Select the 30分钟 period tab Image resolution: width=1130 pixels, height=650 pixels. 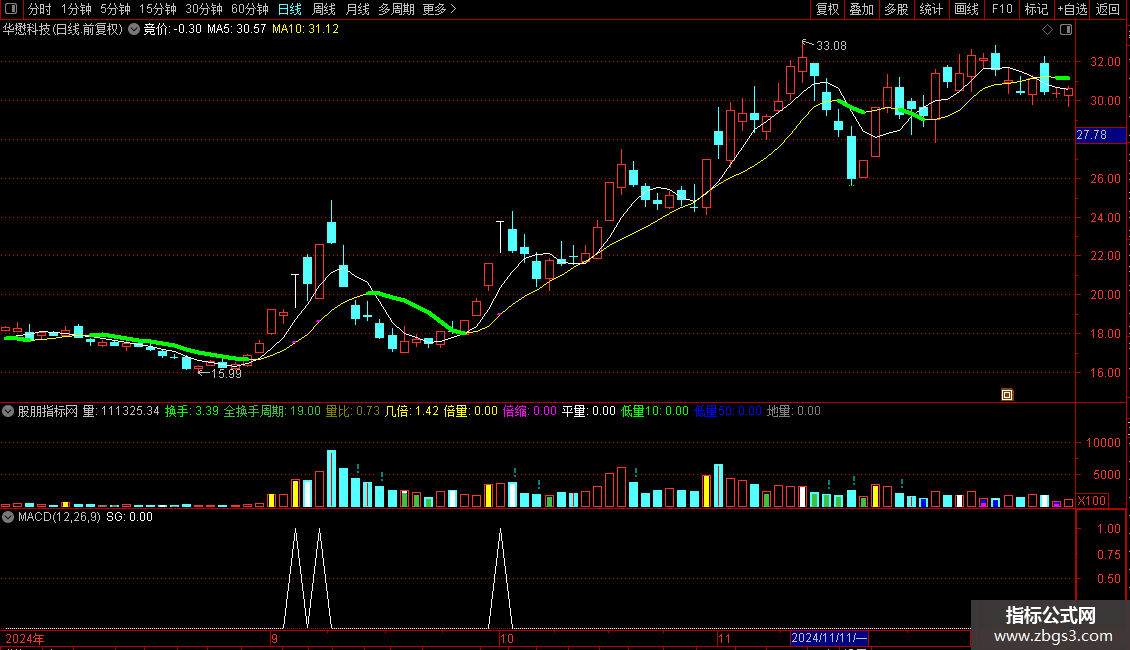pyautogui.click(x=204, y=9)
